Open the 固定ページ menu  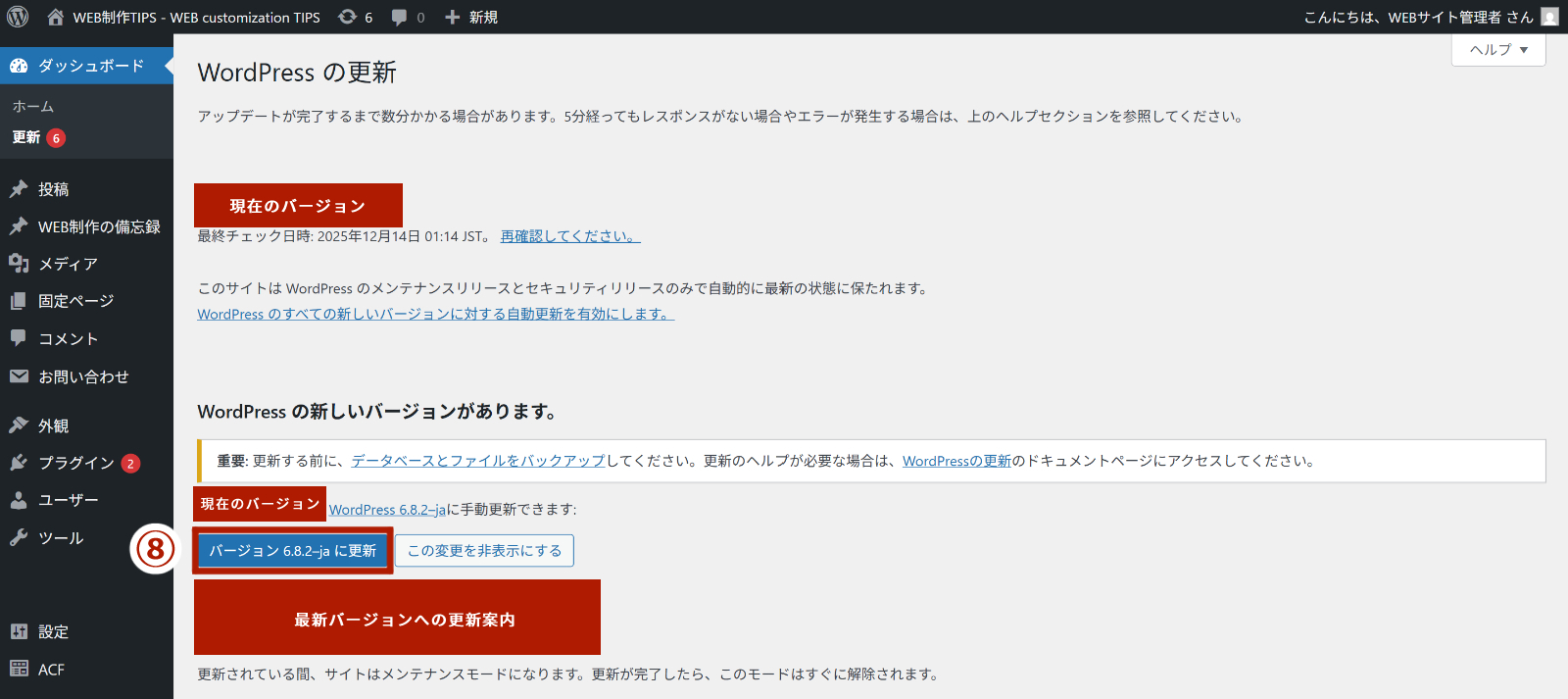[75, 301]
